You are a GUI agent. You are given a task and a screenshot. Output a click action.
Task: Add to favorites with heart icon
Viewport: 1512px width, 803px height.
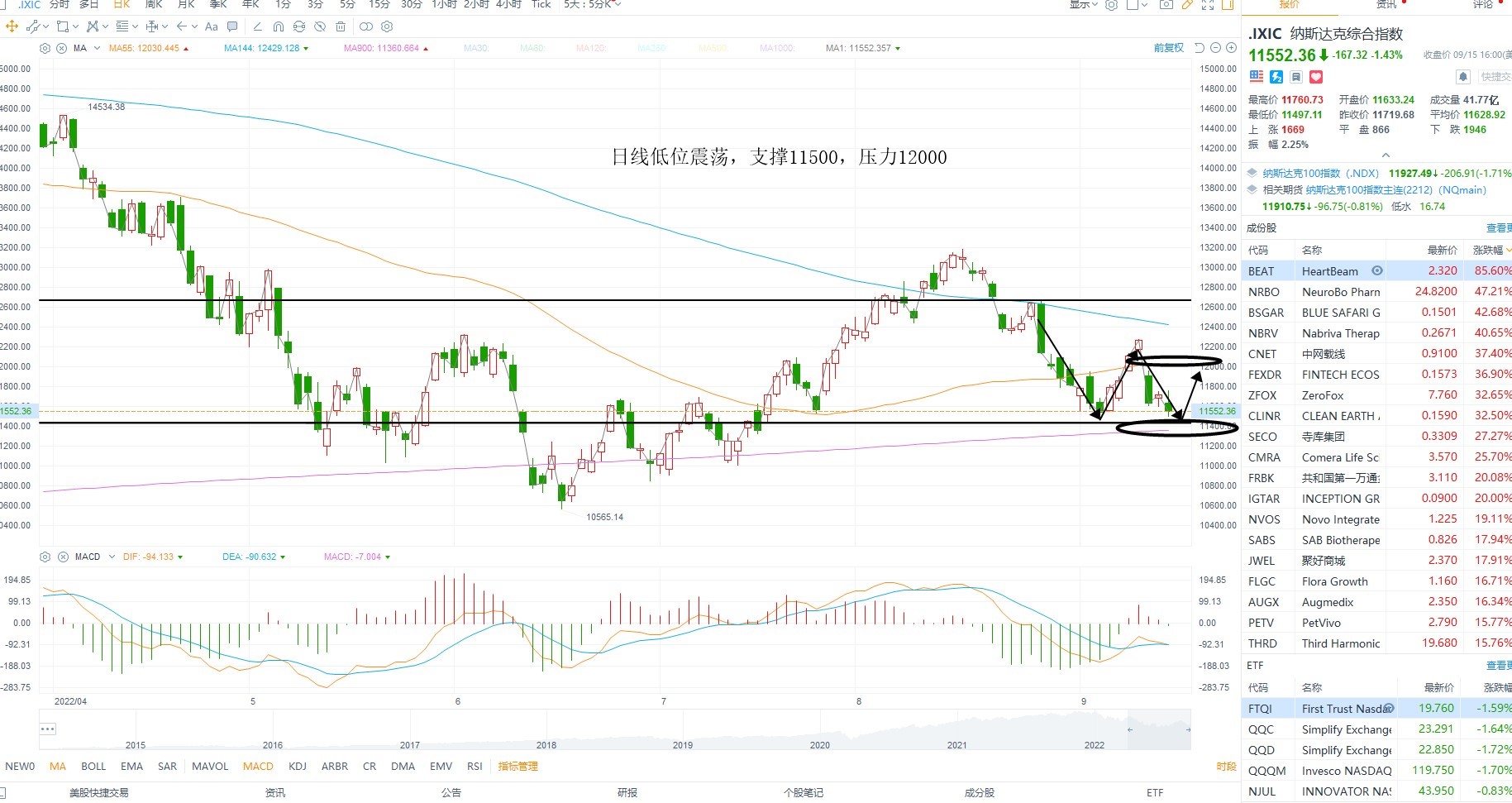click(x=1316, y=77)
